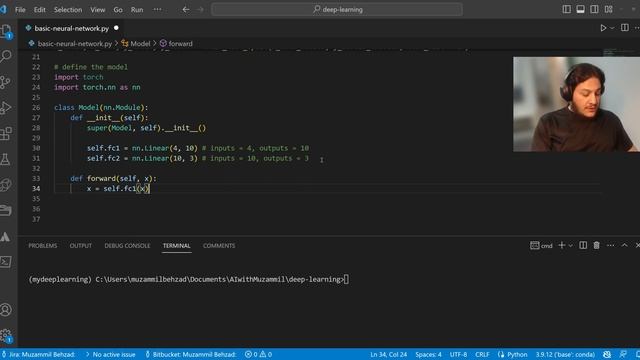
Task: Open the Run and Debug view
Action: point(5,108)
